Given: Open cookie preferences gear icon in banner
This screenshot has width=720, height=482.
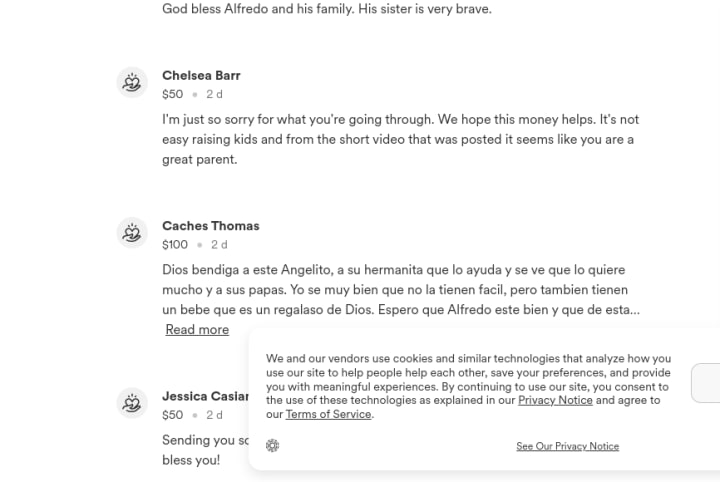Looking at the screenshot, I should click(x=273, y=446).
